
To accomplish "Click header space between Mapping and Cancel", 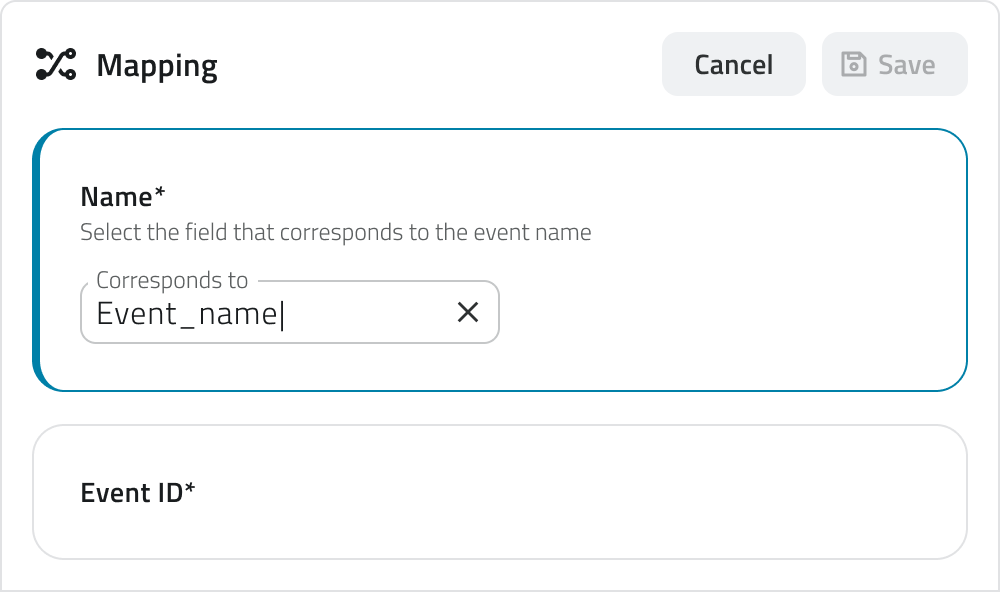I will [x=440, y=65].
